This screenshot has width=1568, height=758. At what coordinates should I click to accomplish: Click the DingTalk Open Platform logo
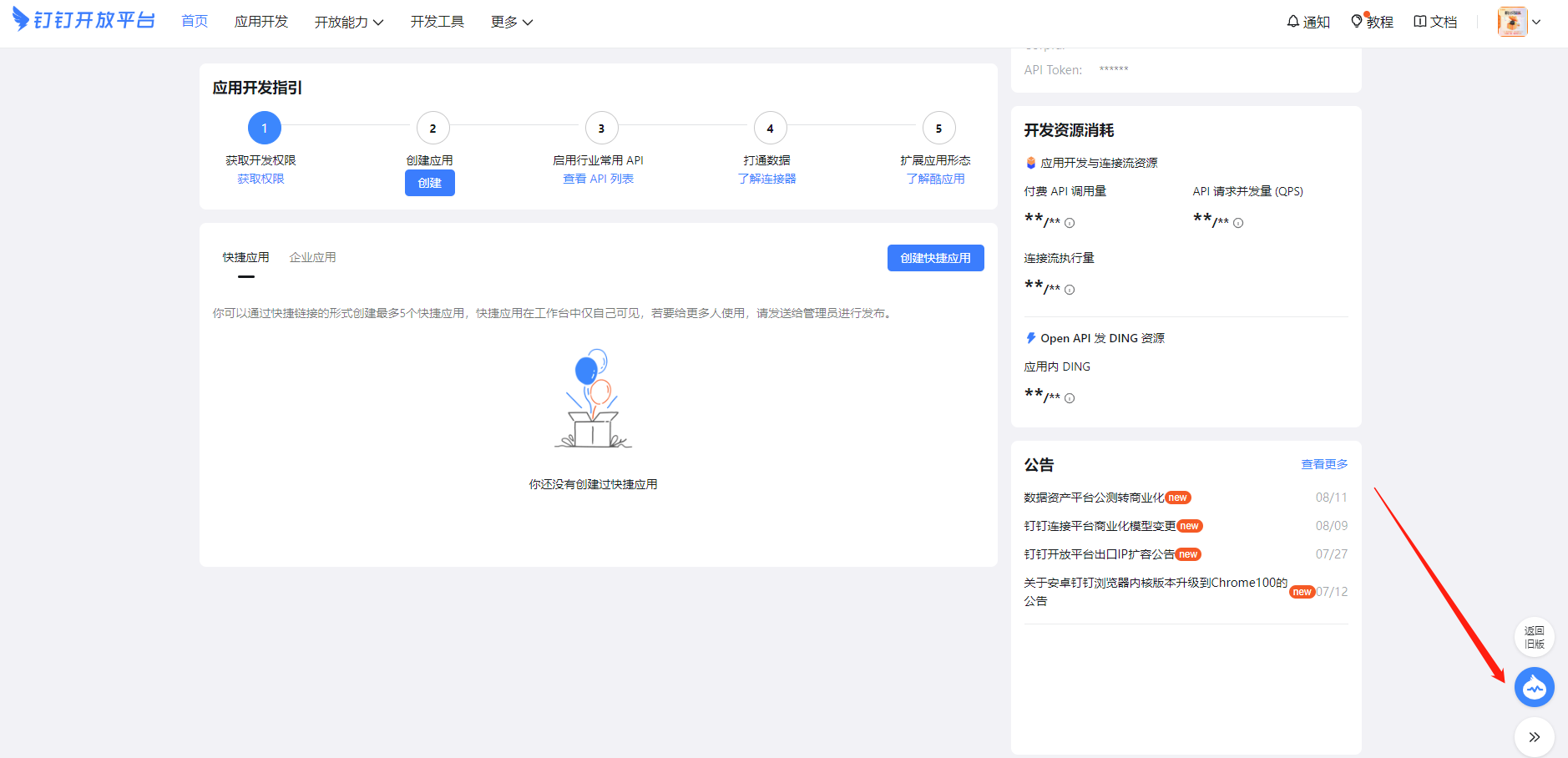83,20
